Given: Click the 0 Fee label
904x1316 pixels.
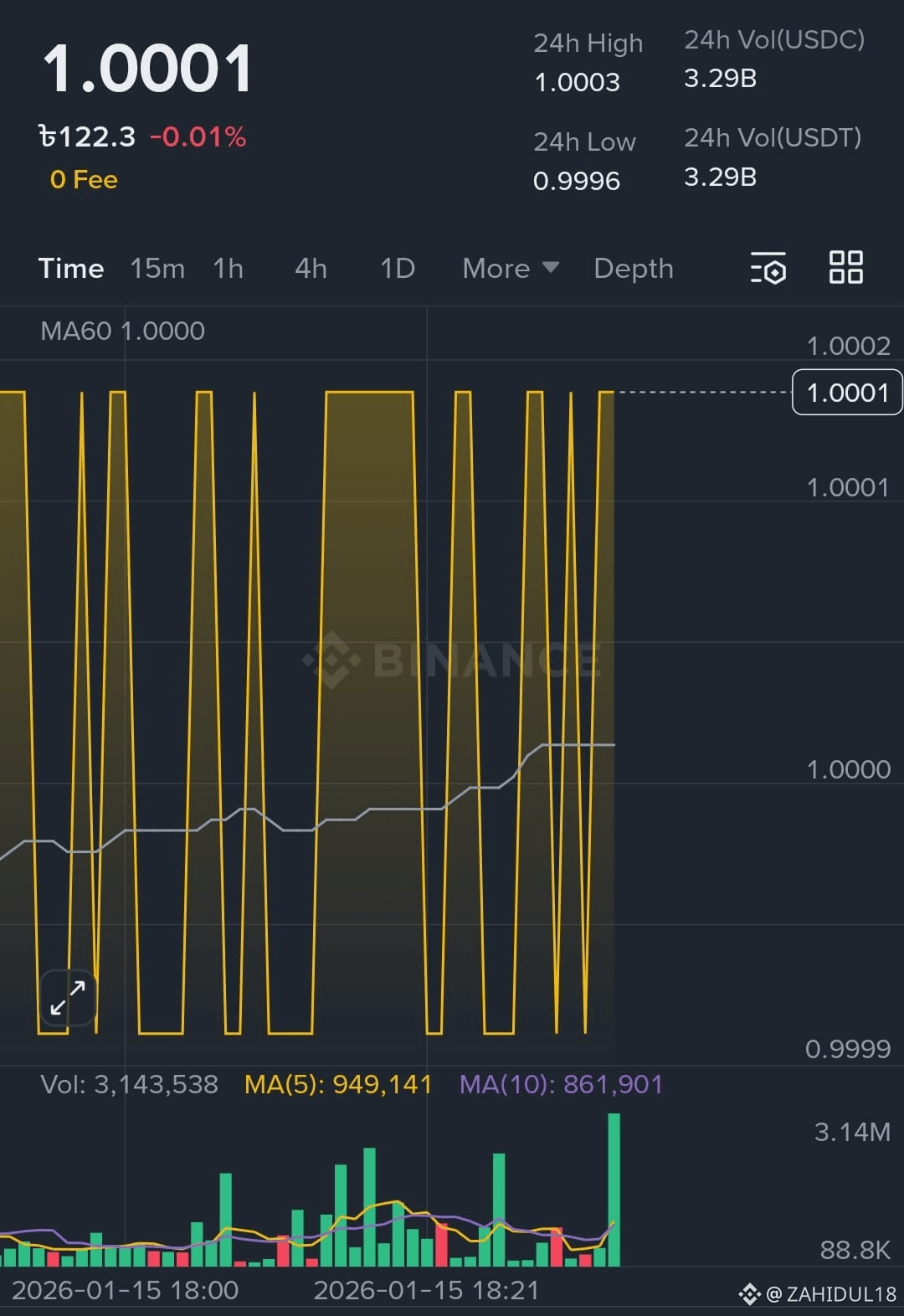Looking at the screenshot, I should point(84,180).
